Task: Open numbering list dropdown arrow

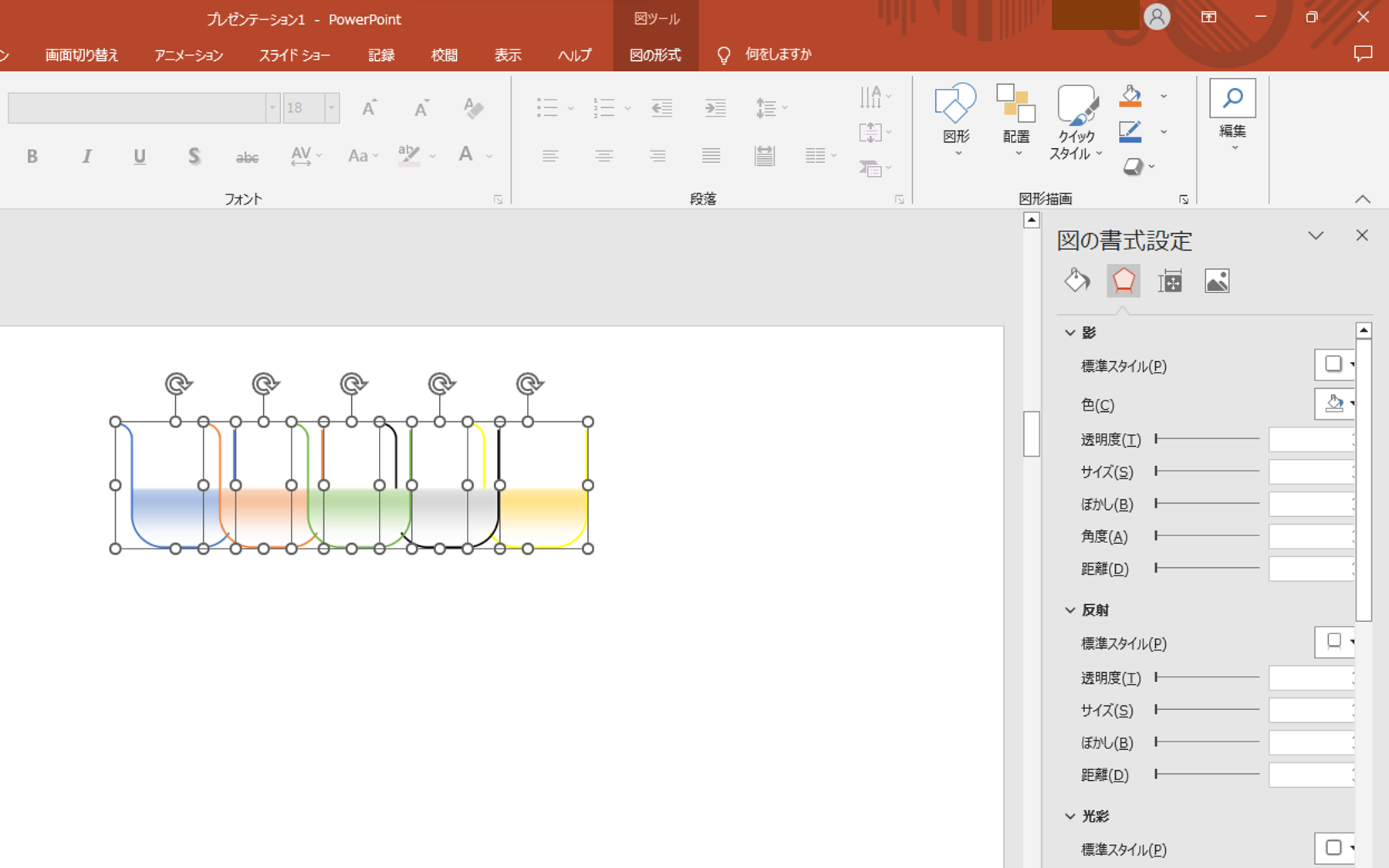Action: (627, 108)
